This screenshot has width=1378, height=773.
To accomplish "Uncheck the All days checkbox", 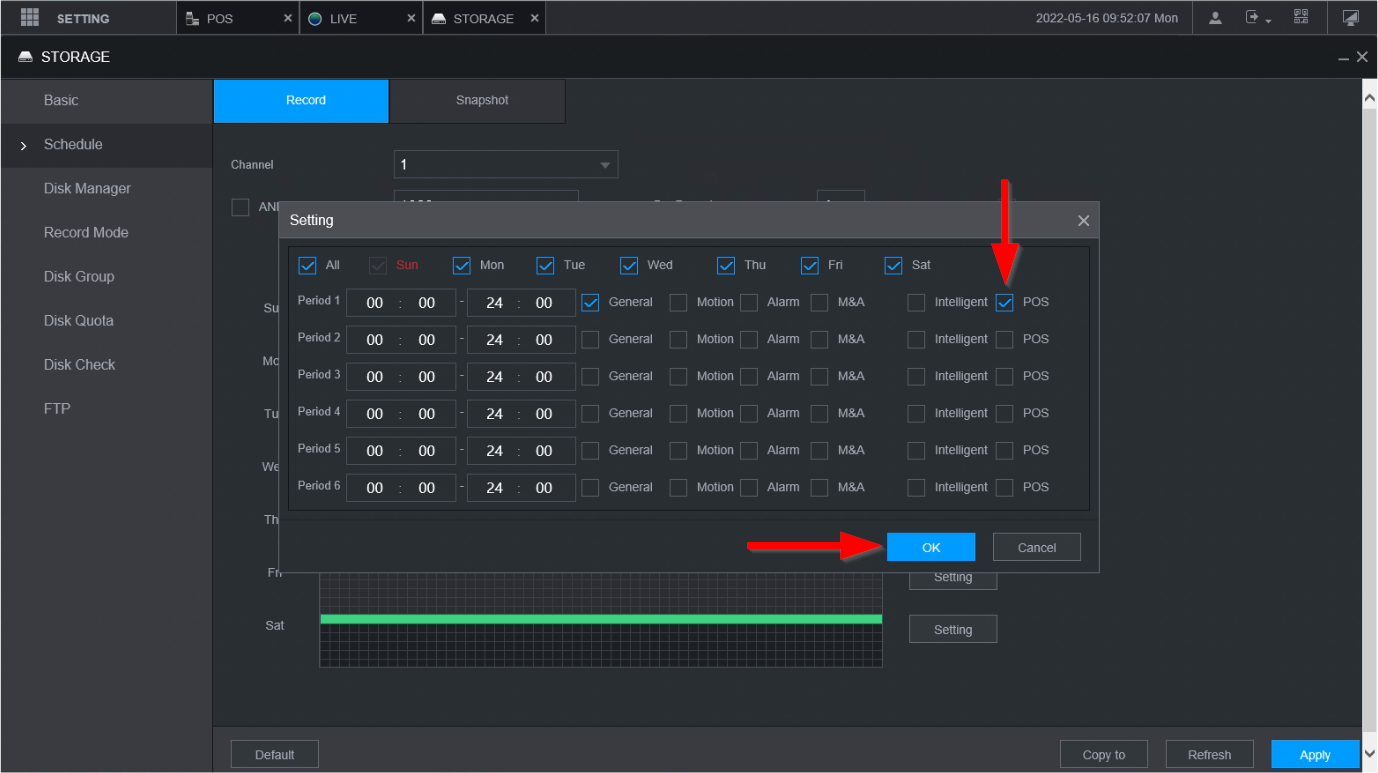I will pyautogui.click(x=307, y=265).
